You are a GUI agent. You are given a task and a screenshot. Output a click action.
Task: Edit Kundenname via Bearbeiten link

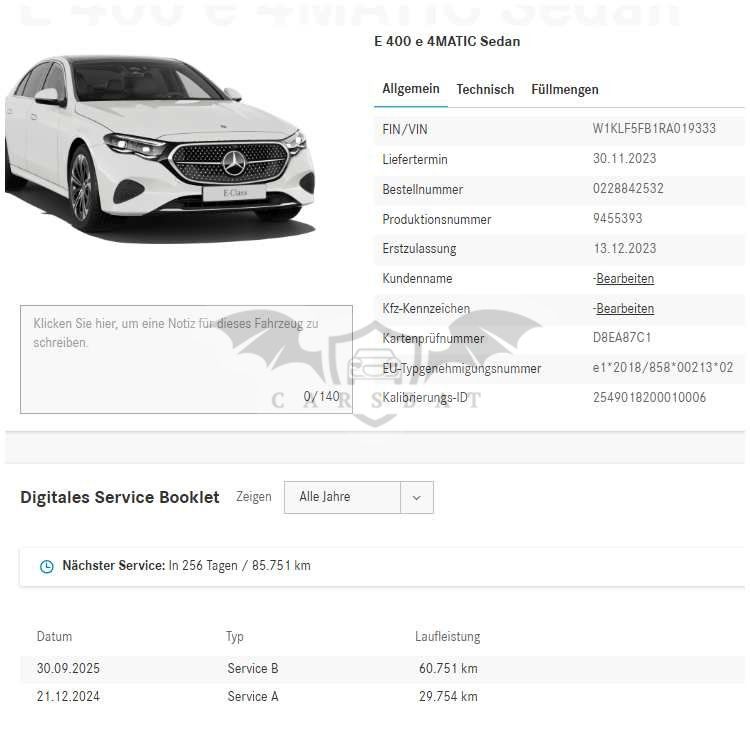[x=625, y=279]
